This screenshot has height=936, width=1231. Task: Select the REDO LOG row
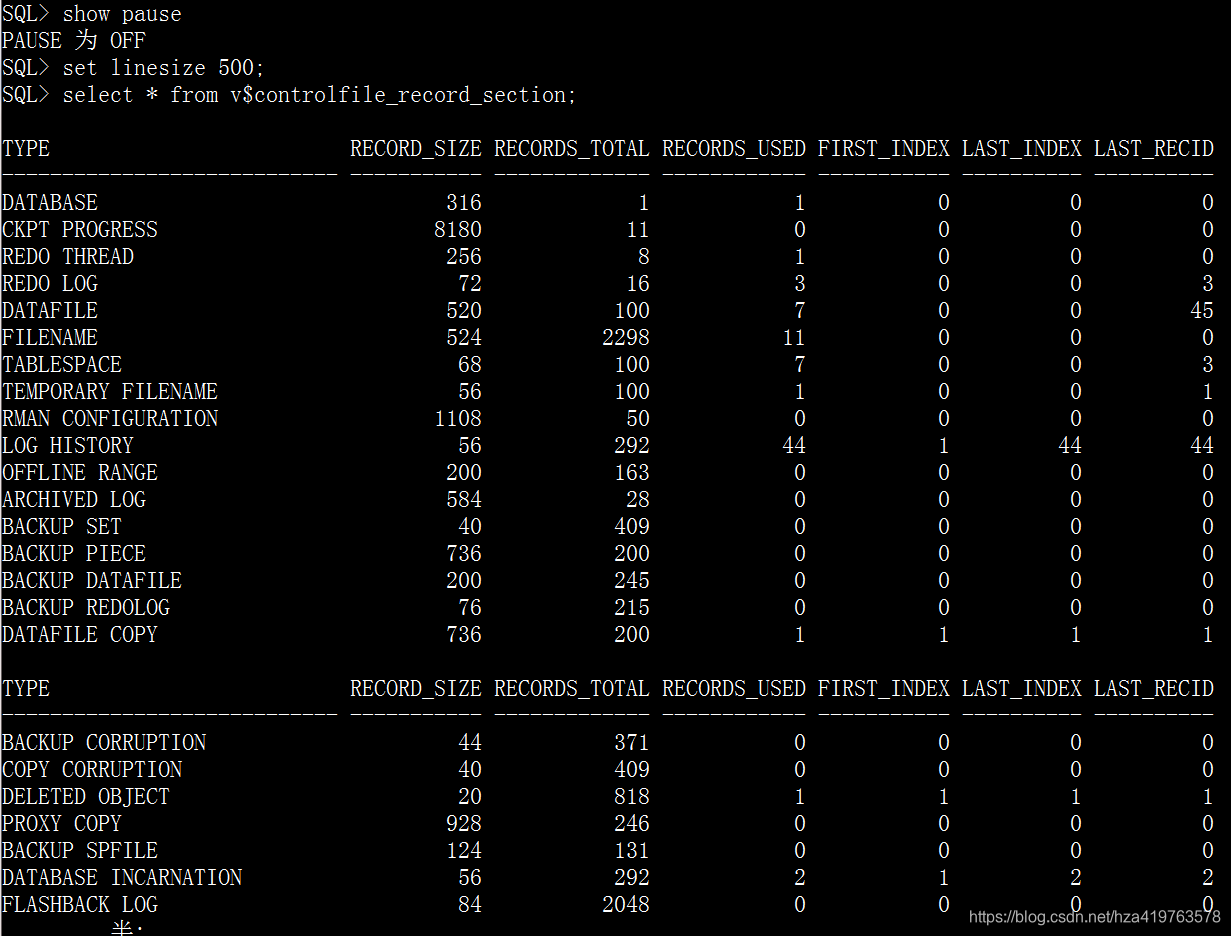coord(50,283)
